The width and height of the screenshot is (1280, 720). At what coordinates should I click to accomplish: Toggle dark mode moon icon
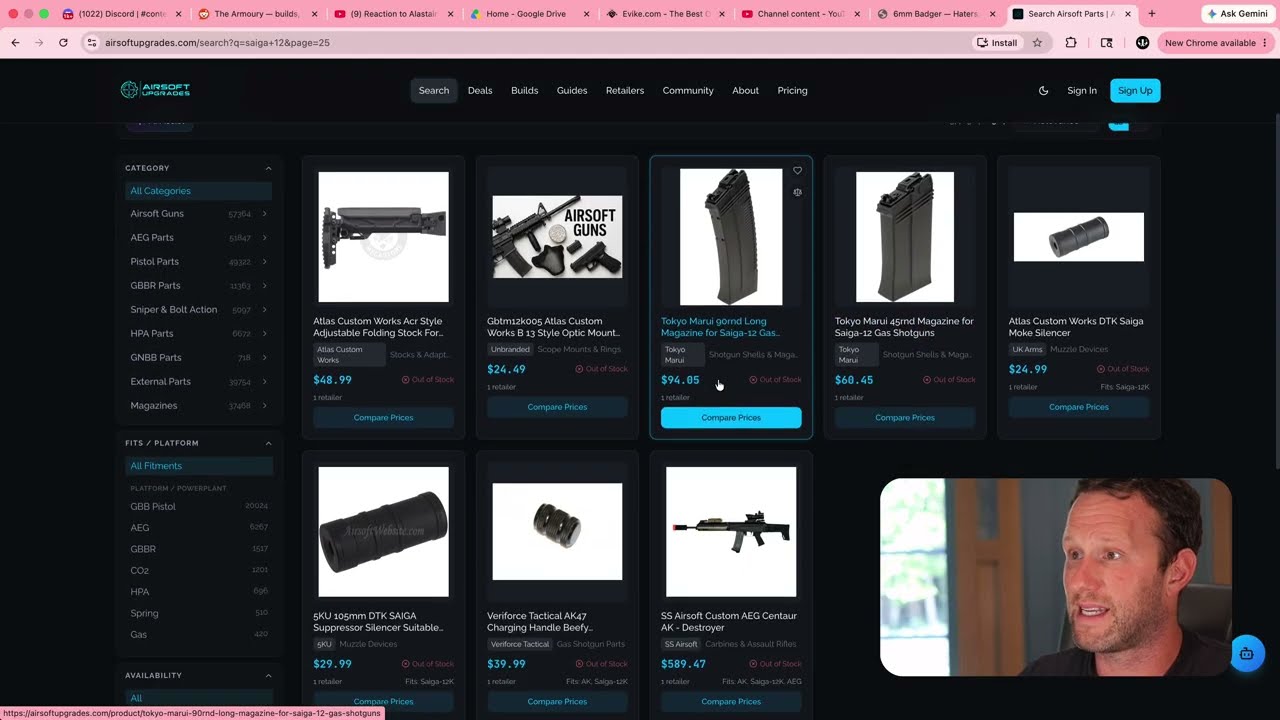pyautogui.click(x=1043, y=90)
